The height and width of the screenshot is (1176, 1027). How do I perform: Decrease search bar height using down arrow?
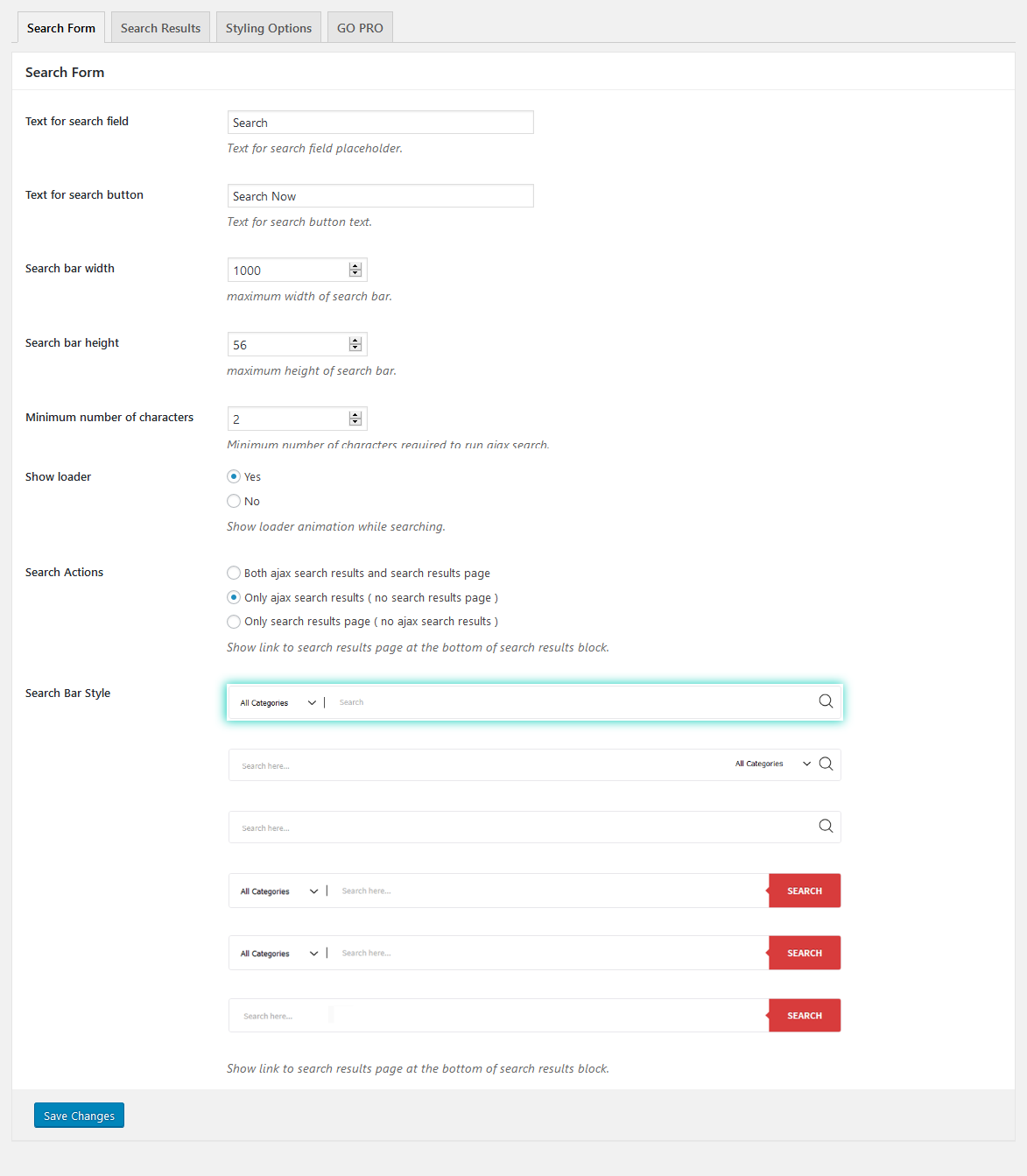click(x=355, y=349)
